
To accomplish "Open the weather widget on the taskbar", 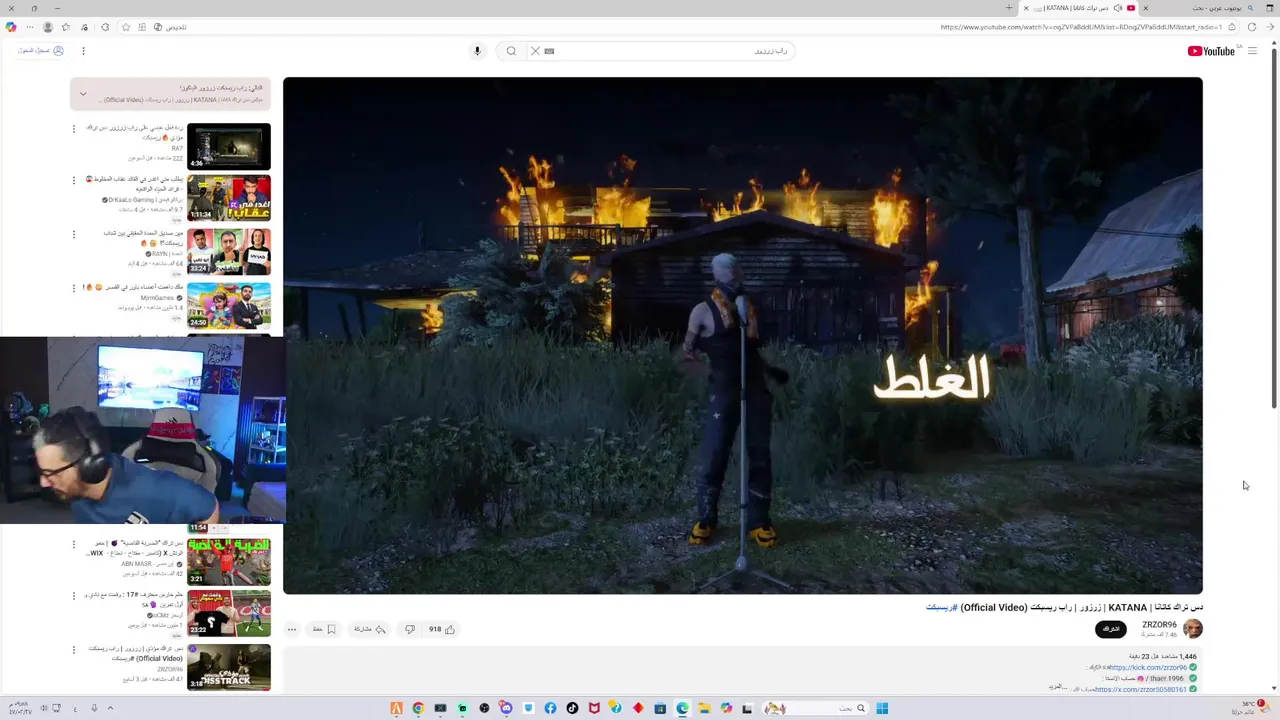I will click(1250, 707).
